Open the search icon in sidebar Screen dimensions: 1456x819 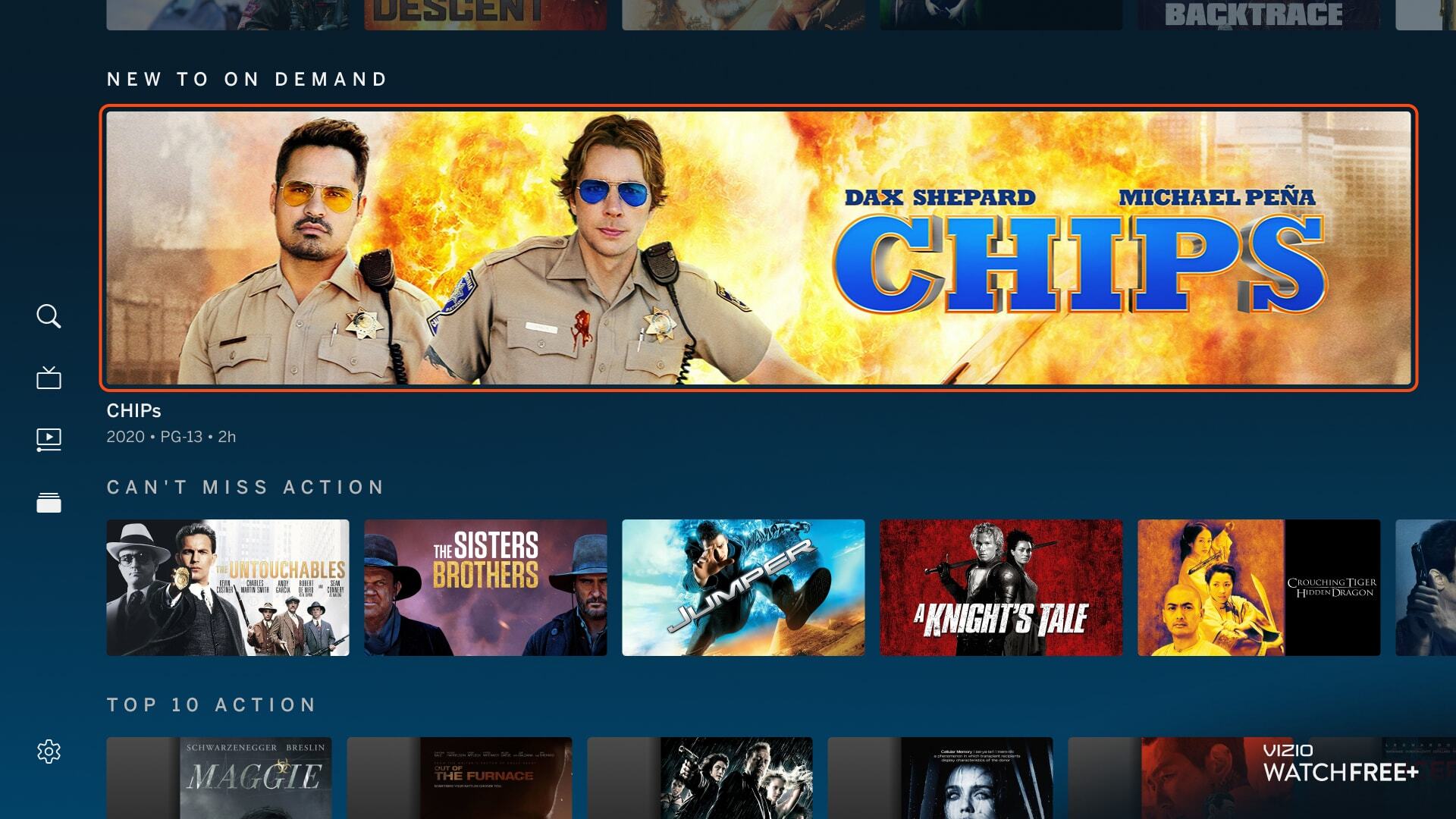tap(49, 316)
